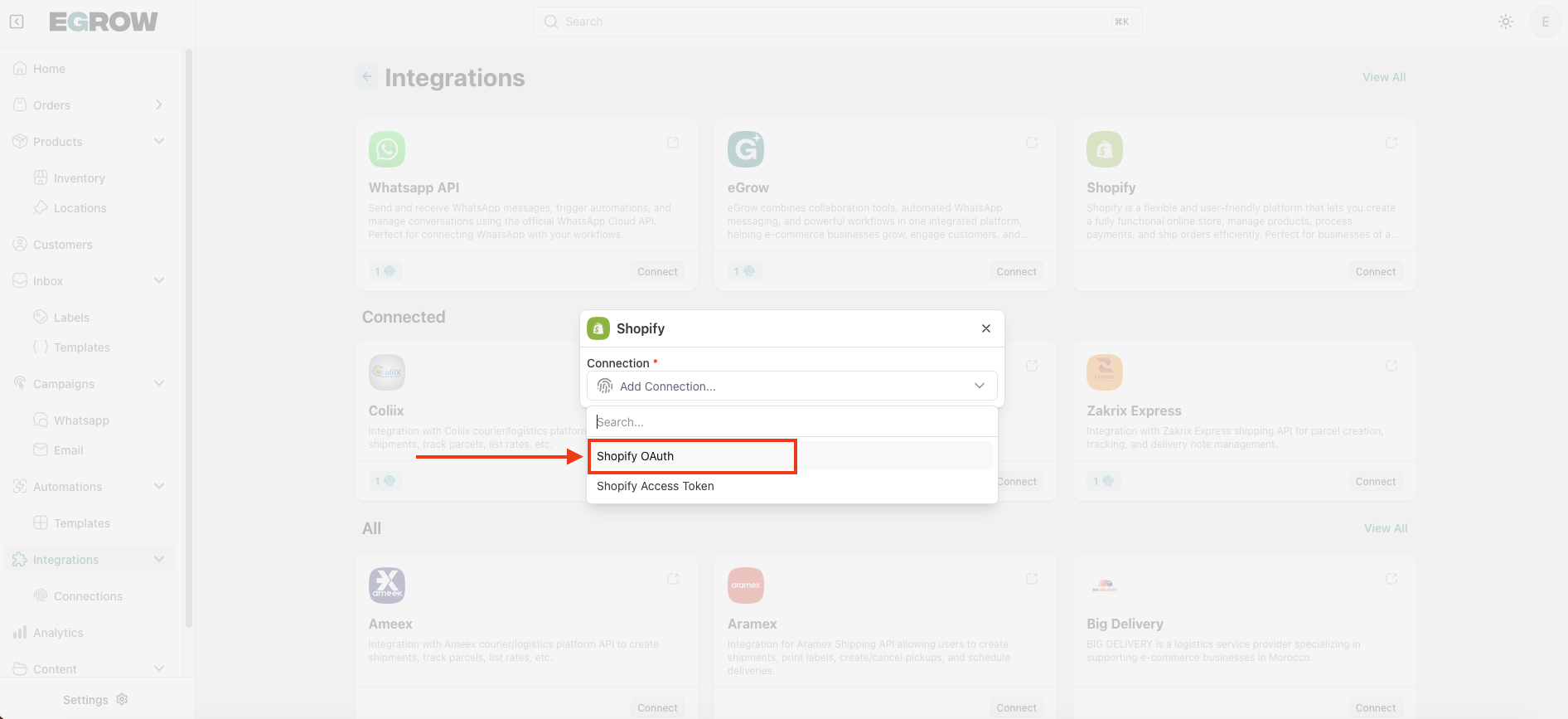Viewport: 1568px width, 719px height.
Task: Click the Coliix card logo
Action: (x=387, y=372)
